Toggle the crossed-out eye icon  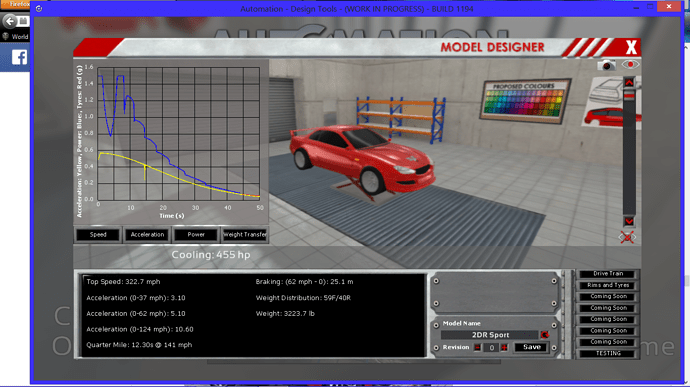click(x=627, y=237)
